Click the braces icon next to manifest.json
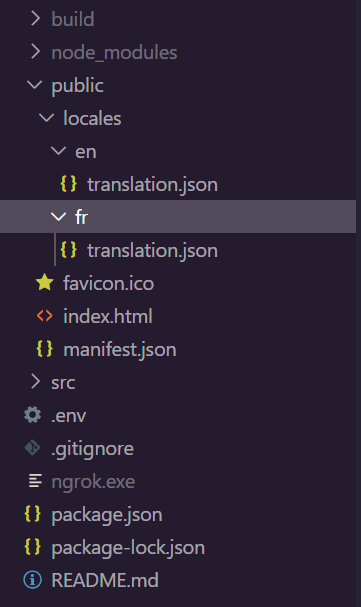The height and width of the screenshot is (607, 361). (44, 348)
